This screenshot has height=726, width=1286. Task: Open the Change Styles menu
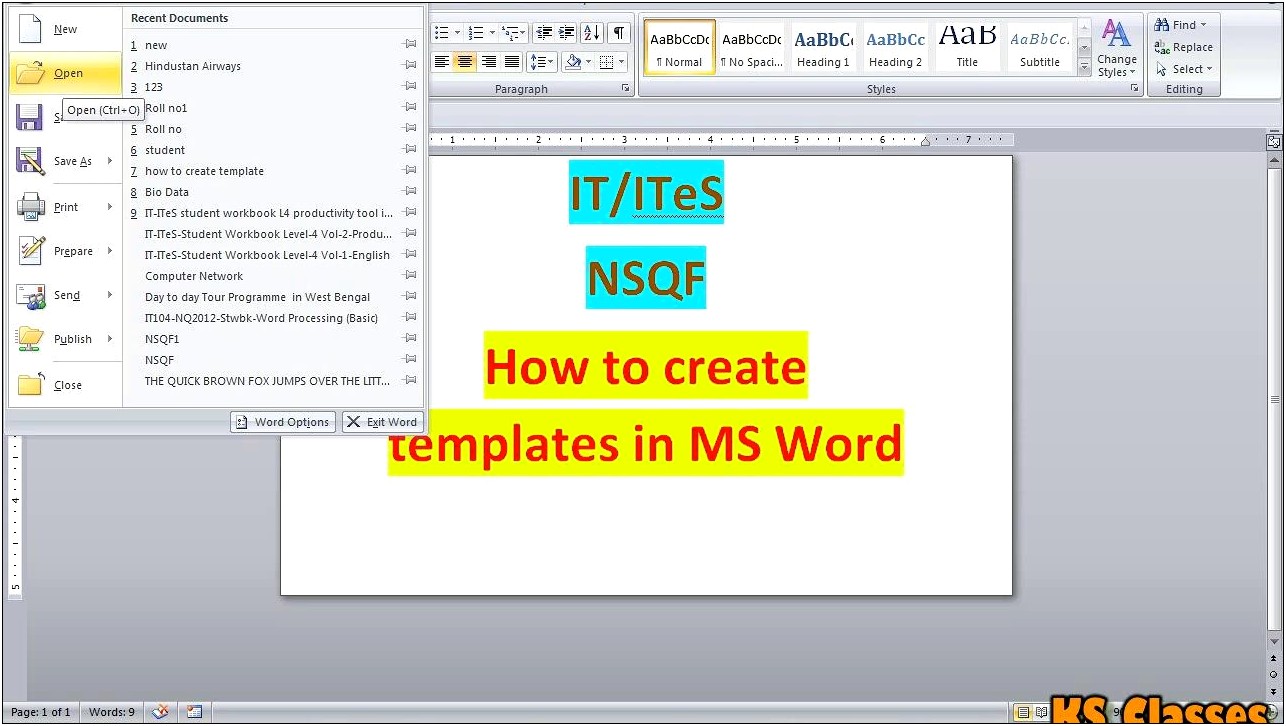pyautogui.click(x=1116, y=49)
